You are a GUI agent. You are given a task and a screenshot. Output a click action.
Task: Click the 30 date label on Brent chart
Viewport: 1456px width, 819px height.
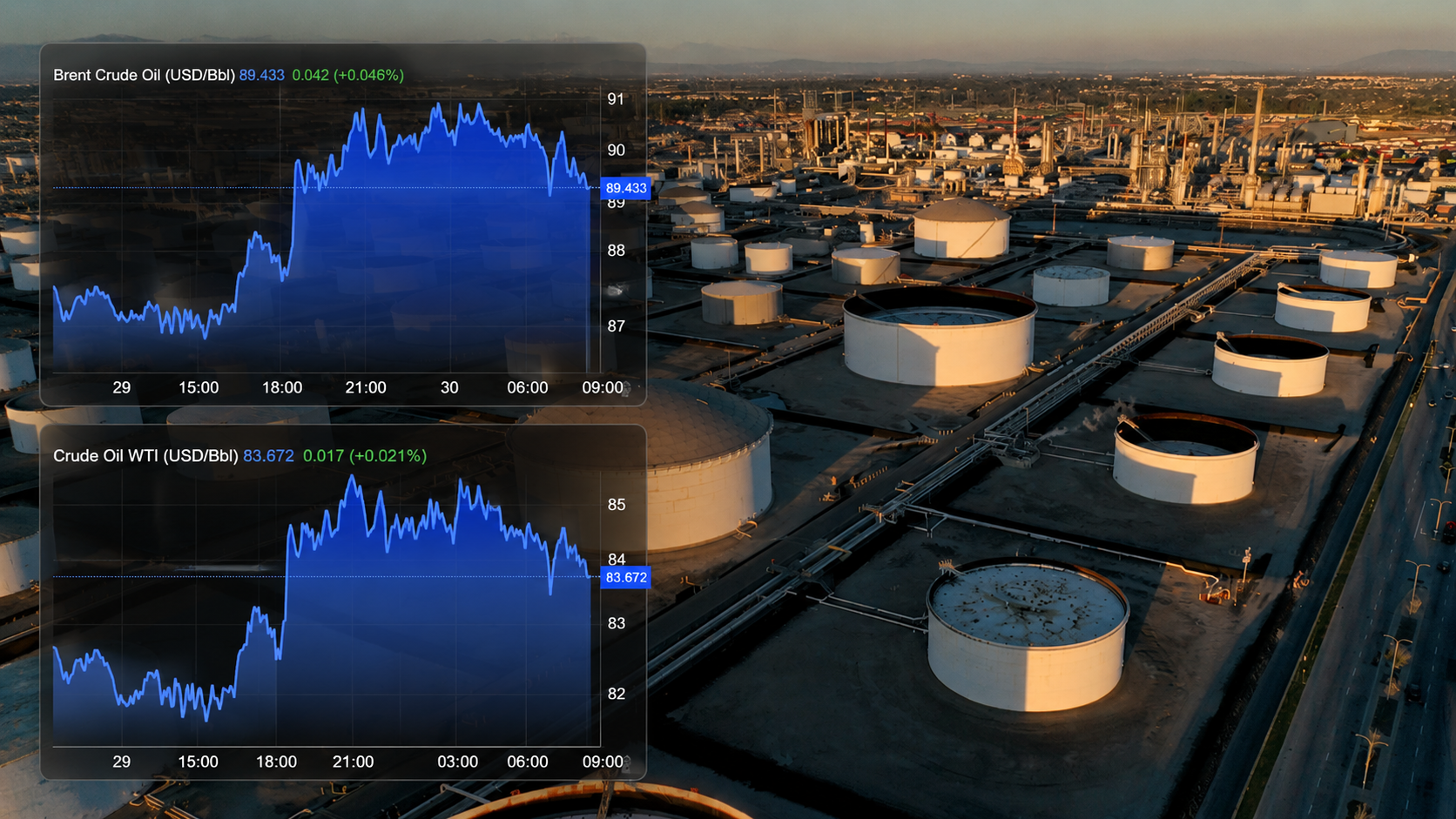click(449, 387)
